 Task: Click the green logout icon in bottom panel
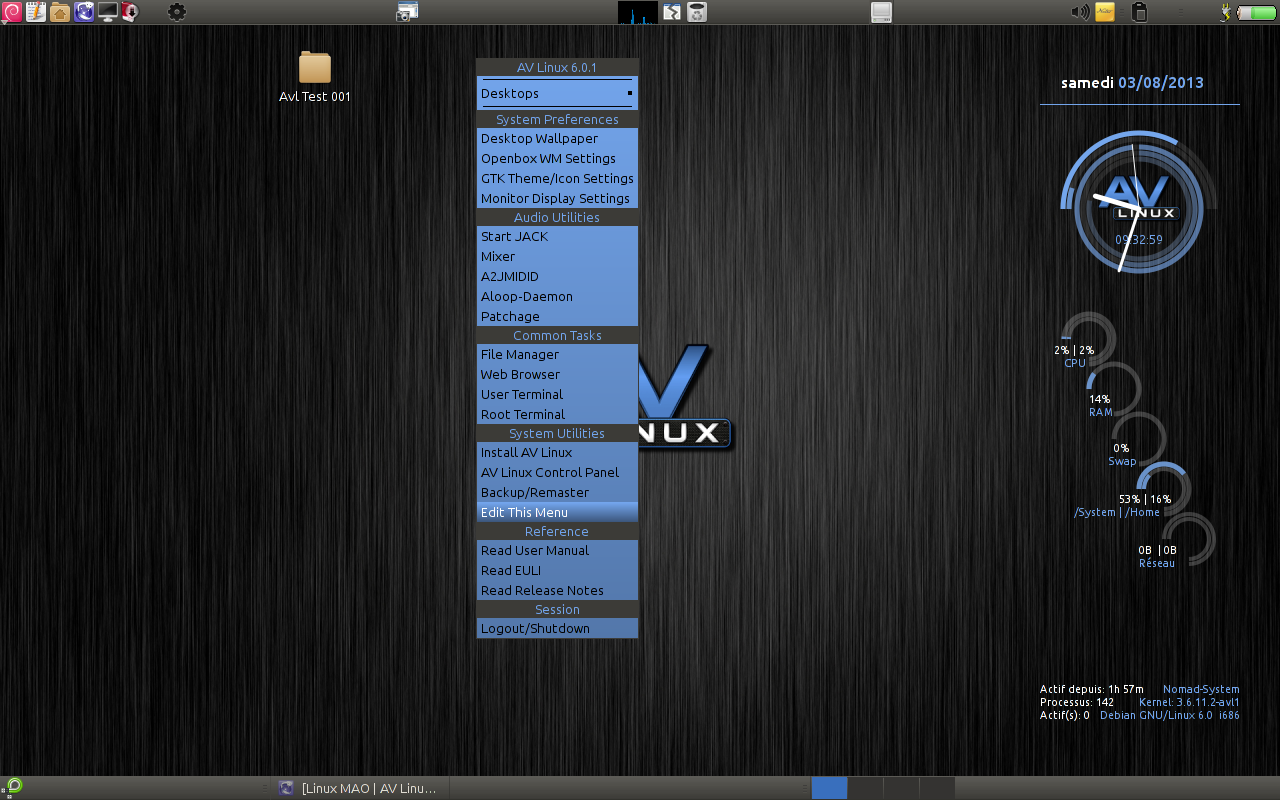click(15, 787)
